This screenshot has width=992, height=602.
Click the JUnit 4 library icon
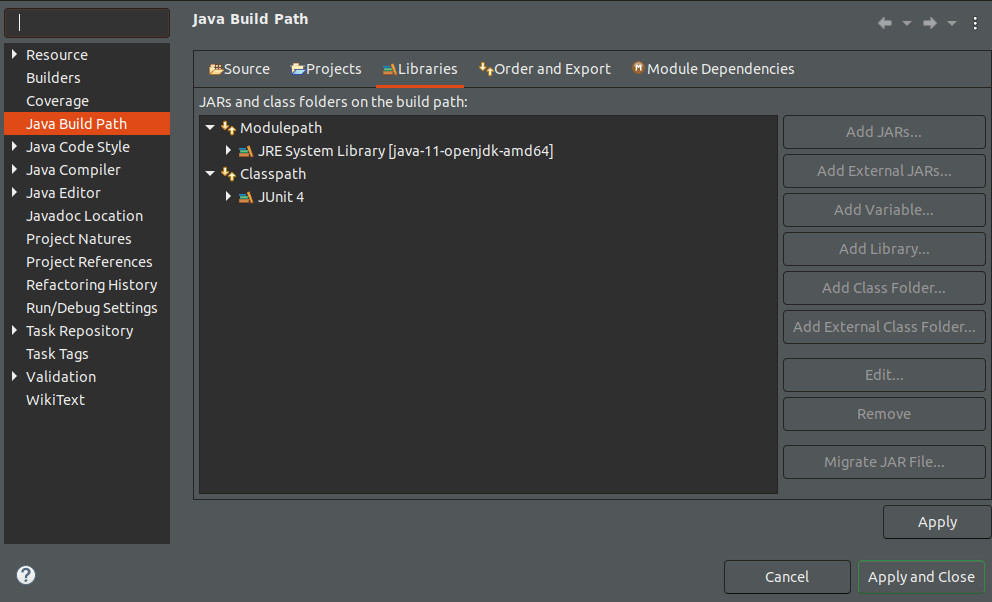click(x=246, y=197)
